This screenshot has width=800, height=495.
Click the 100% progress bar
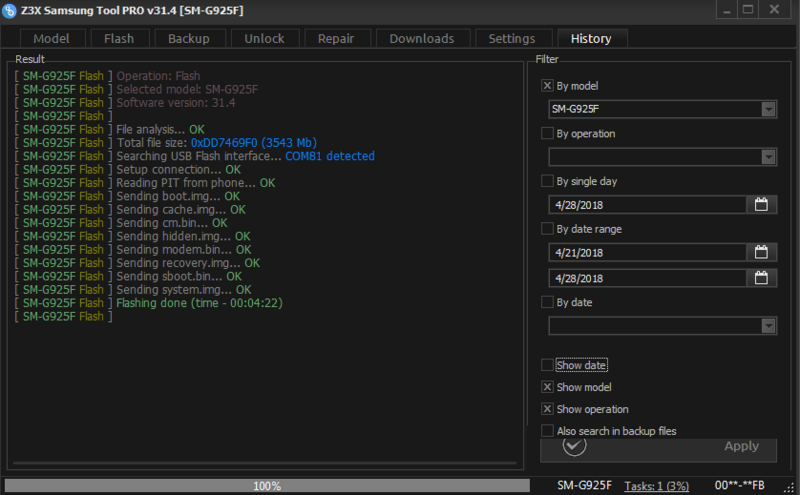(x=267, y=485)
